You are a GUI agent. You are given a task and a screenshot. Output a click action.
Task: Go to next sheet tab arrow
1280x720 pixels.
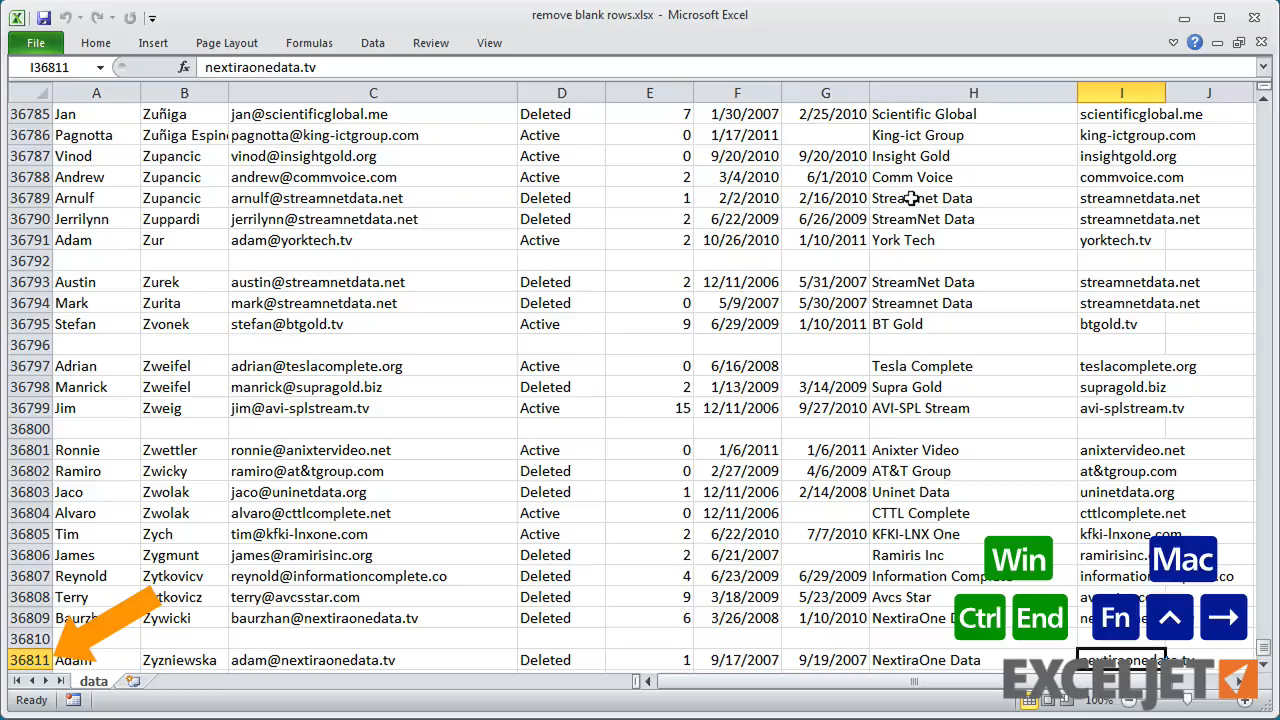46,681
